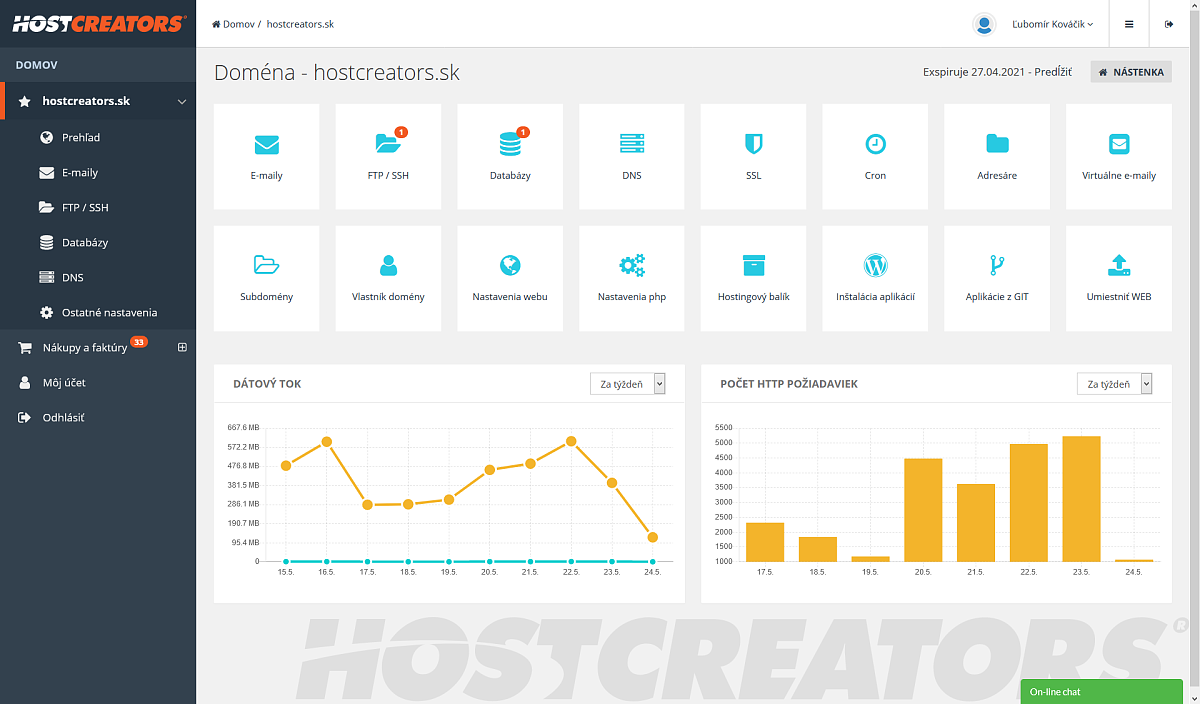Click the Doména - hostcreators.sk heading
Viewport: 1200px width, 704px height.
[x=337, y=72]
